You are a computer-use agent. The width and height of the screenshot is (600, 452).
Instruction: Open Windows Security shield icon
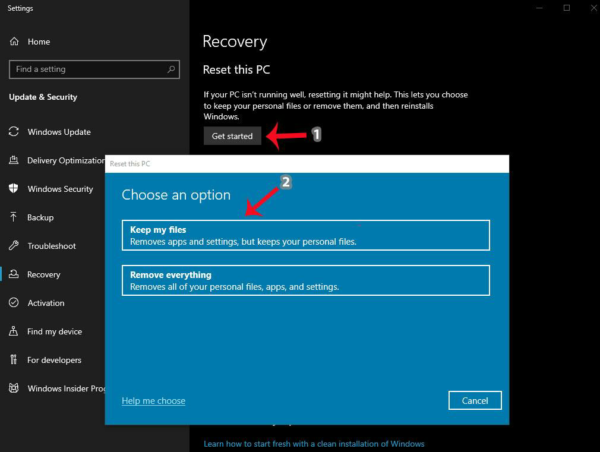click(x=15, y=189)
